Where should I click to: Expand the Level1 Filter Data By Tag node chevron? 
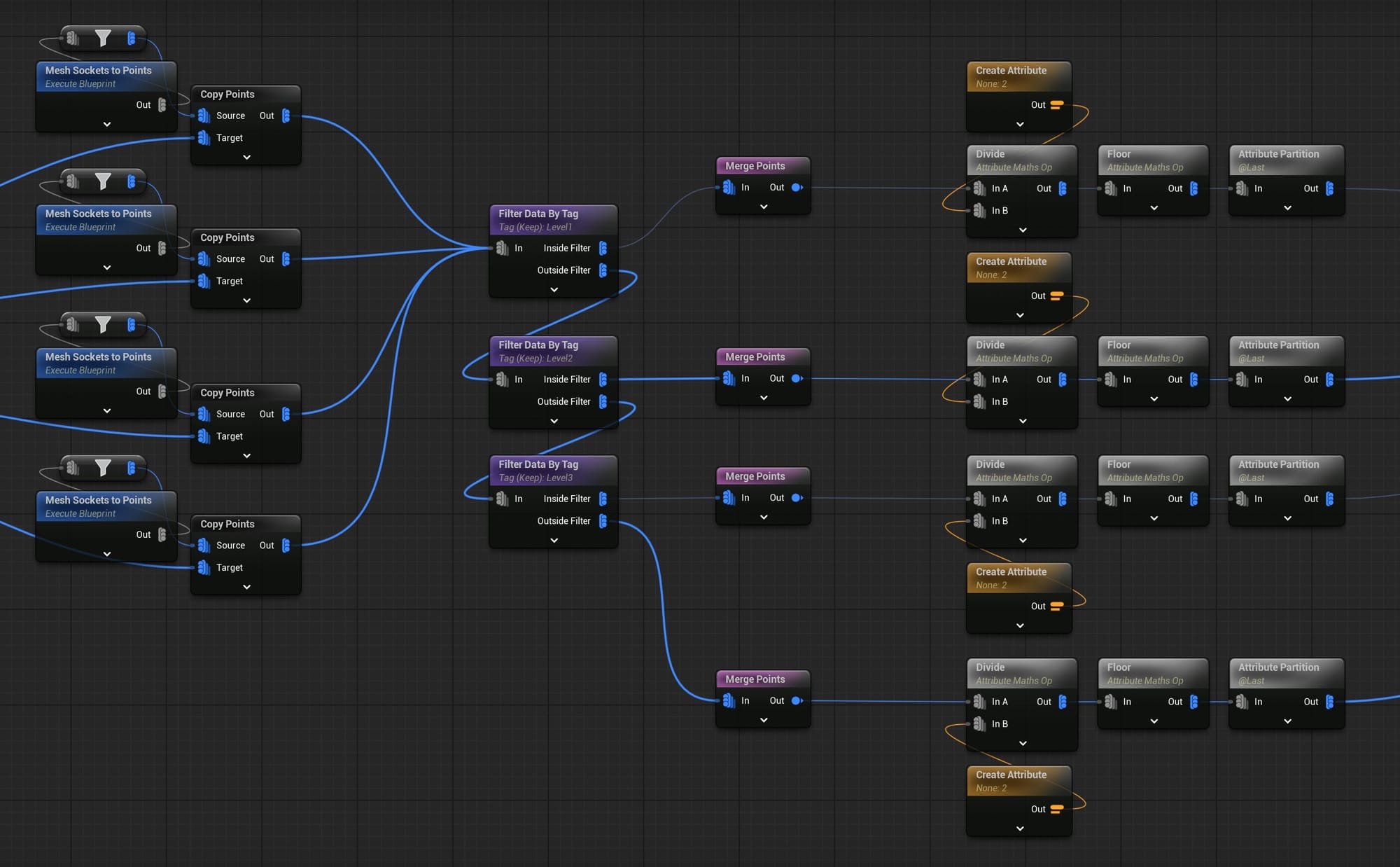(x=554, y=290)
